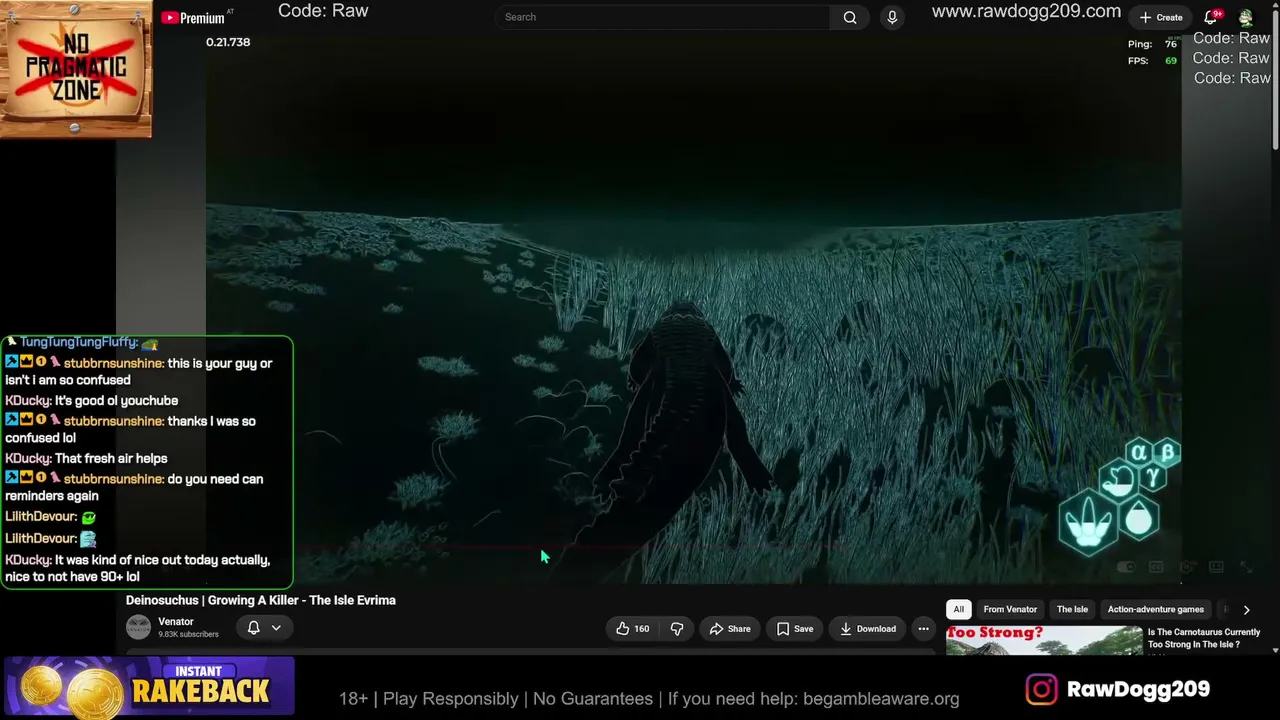This screenshot has height=720, width=1280.
Task: Share the Deinosuchus video
Action: [x=729, y=629]
